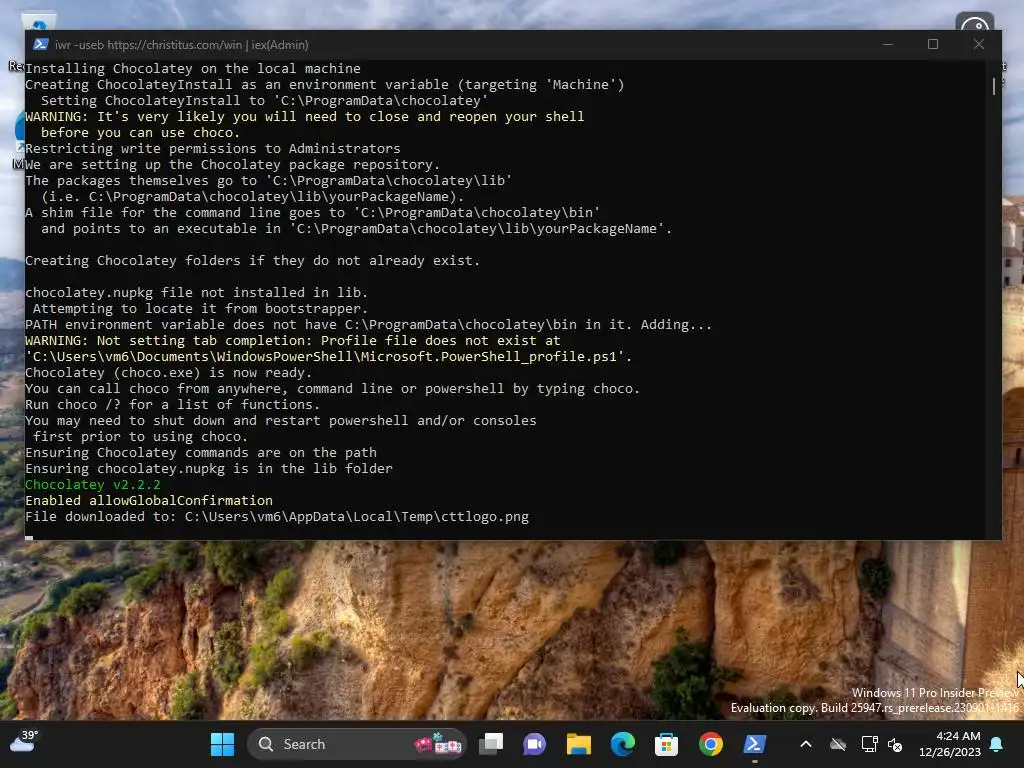Click the 'Enabled allowGlobalConfirmation' line
The height and width of the screenshot is (768, 1024).
click(x=149, y=500)
